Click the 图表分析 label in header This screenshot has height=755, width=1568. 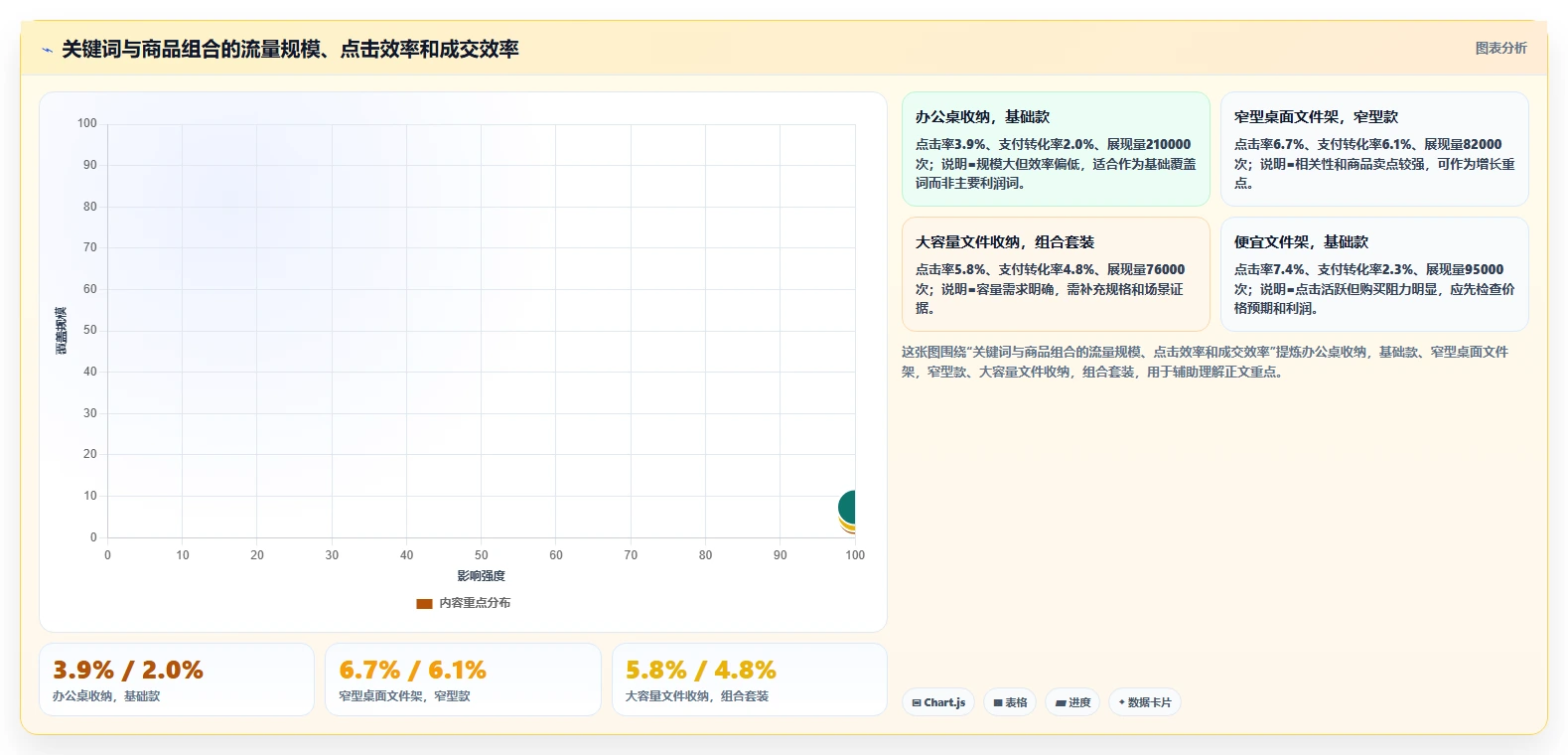point(1500,48)
